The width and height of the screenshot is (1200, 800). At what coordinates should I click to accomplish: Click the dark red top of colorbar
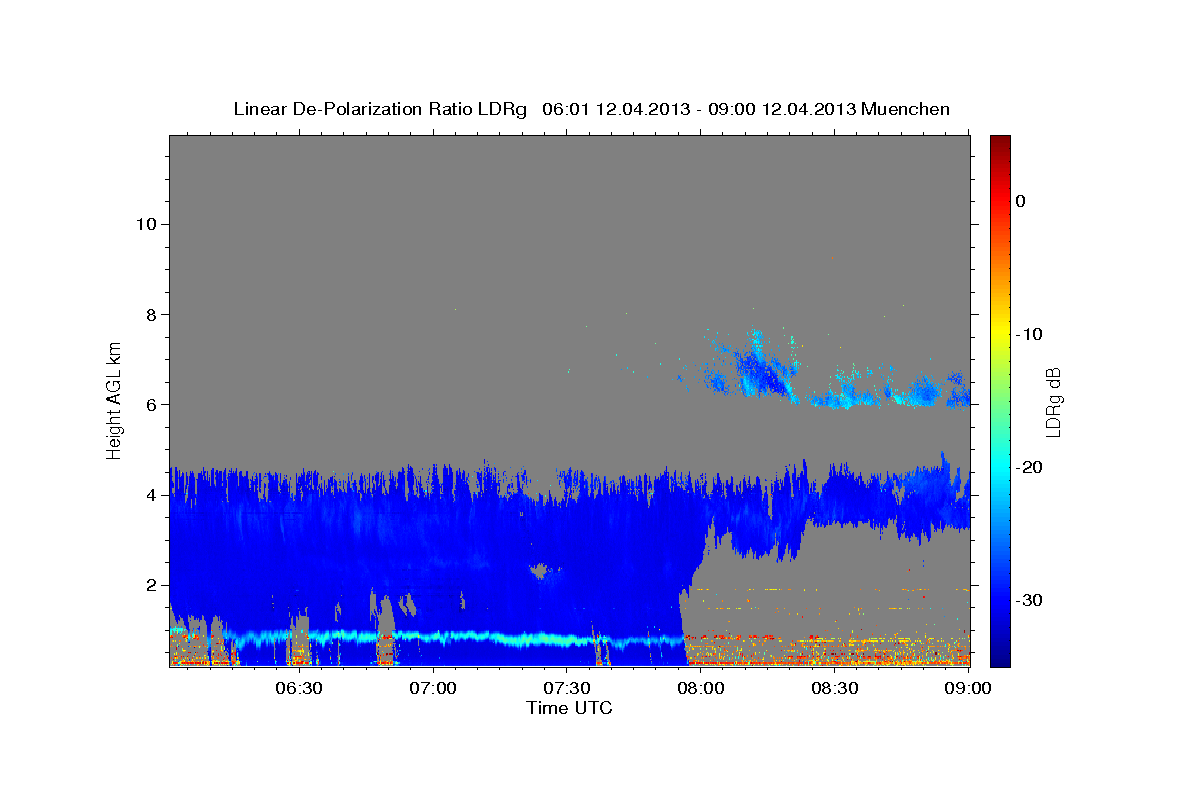(x=1000, y=145)
